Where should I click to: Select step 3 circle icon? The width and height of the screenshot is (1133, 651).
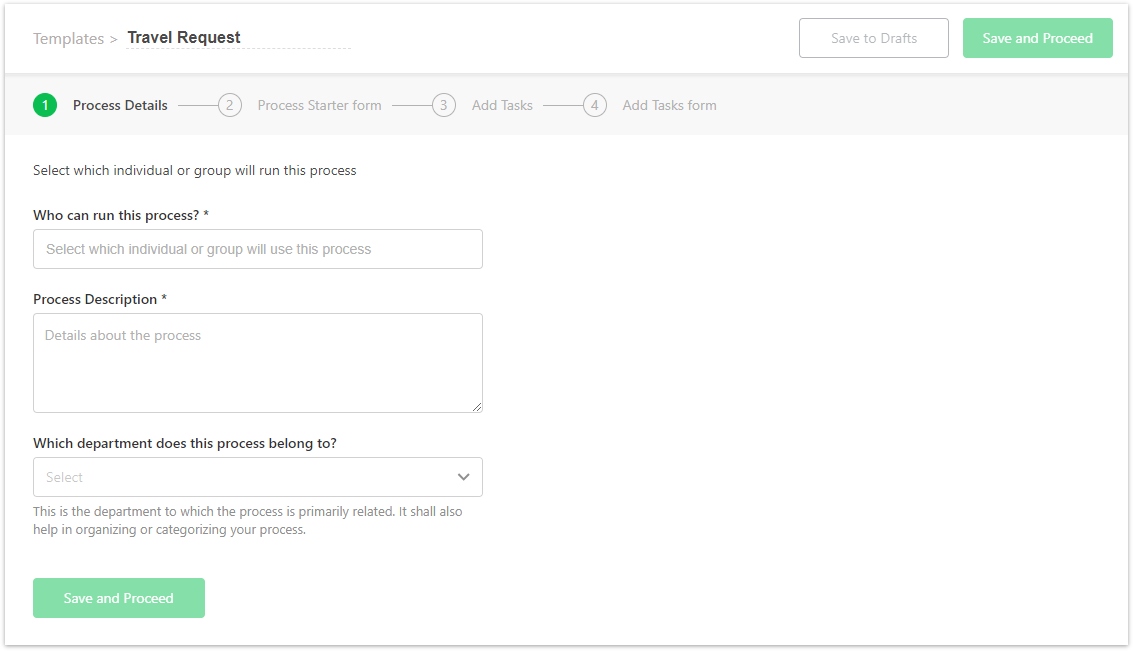pos(444,105)
